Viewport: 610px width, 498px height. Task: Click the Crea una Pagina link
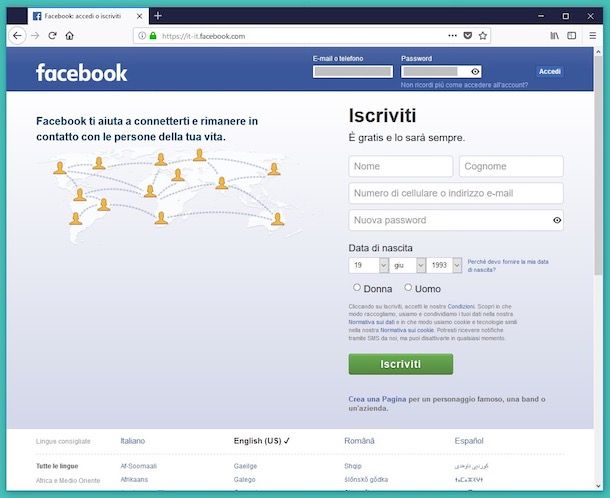coord(377,399)
